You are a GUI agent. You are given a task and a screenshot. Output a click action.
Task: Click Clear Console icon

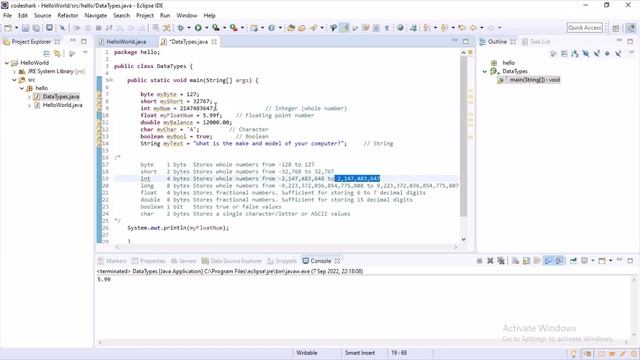(x=515, y=261)
